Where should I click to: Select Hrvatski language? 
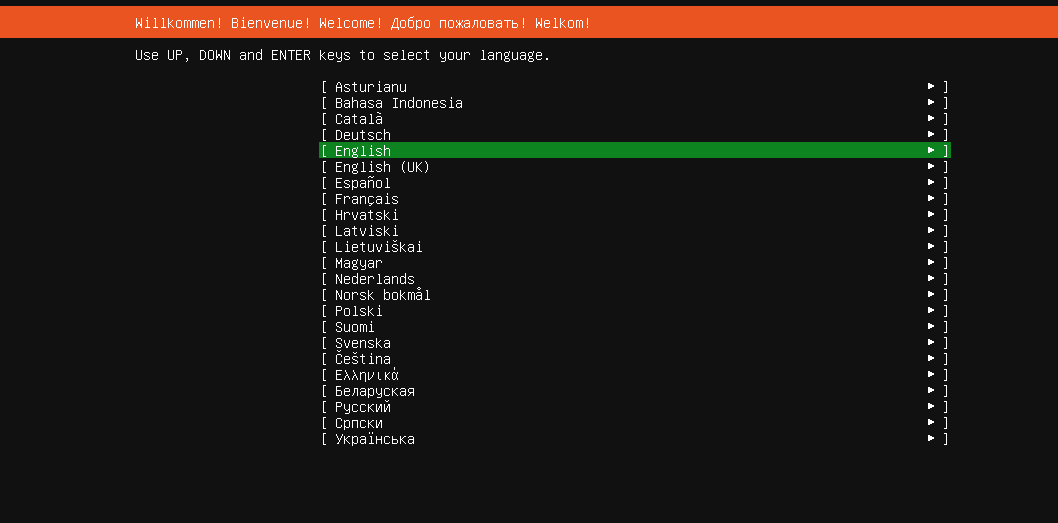[634, 215]
